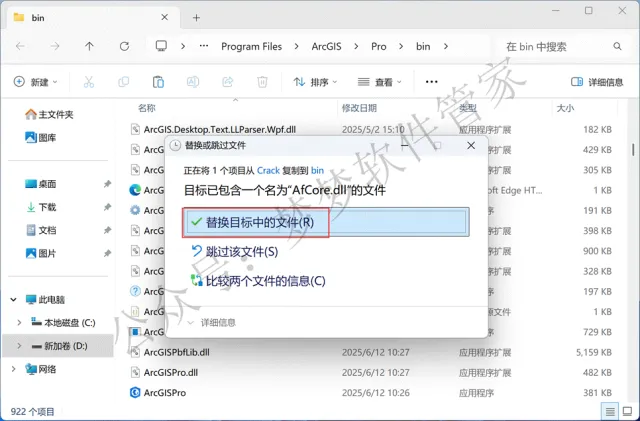The image size is (640, 421).
Task: Expand the 新加卷 (D:) tree node
Action: [19, 346]
